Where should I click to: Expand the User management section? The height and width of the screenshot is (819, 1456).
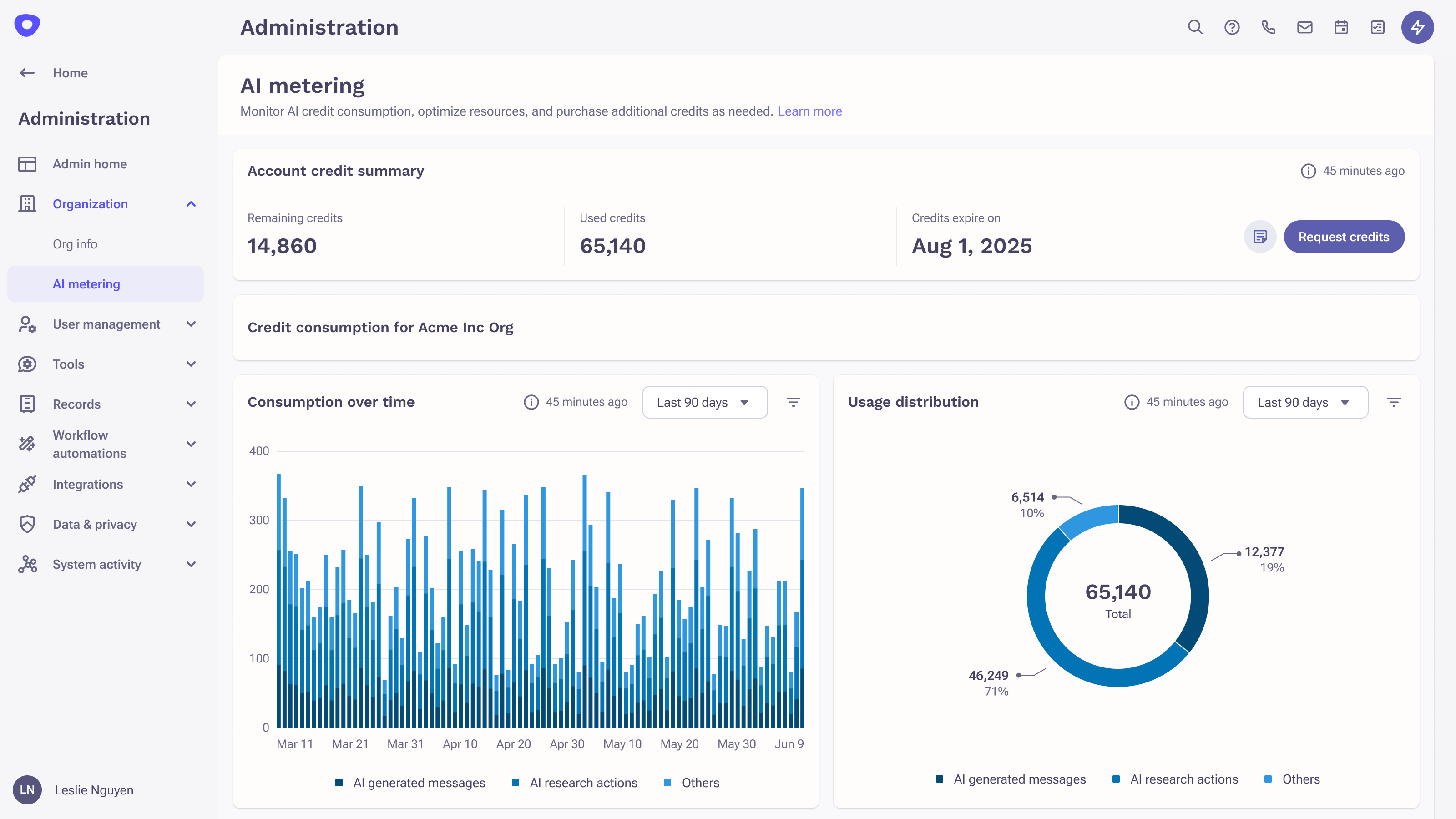tap(107, 324)
